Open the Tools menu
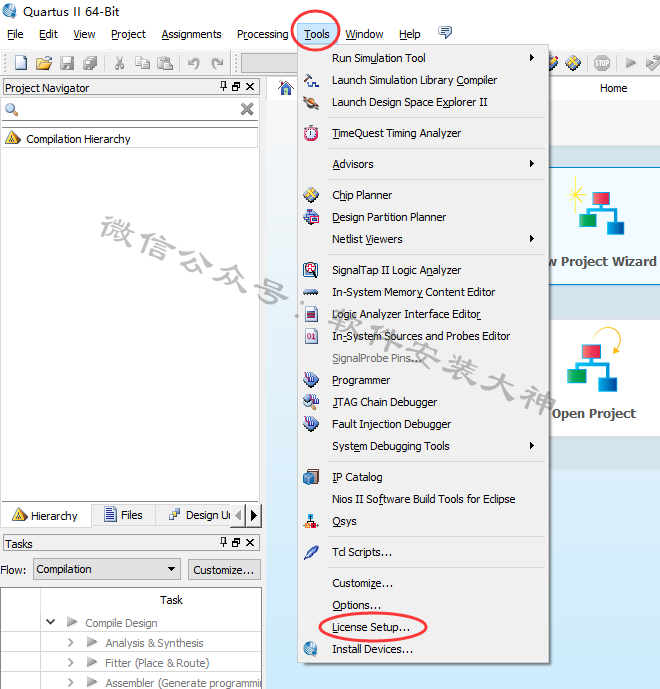660x689 pixels. [x=316, y=34]
